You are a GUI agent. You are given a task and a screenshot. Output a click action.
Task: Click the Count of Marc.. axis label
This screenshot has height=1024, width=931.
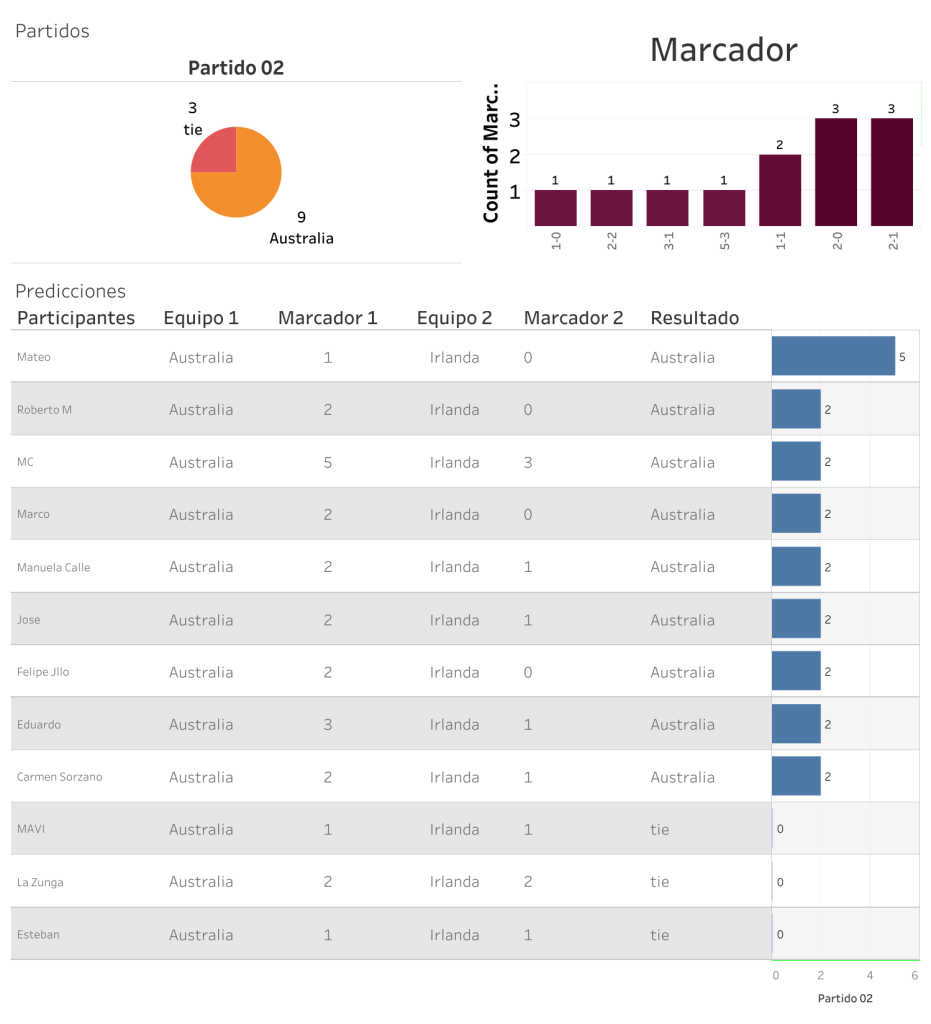491,151
